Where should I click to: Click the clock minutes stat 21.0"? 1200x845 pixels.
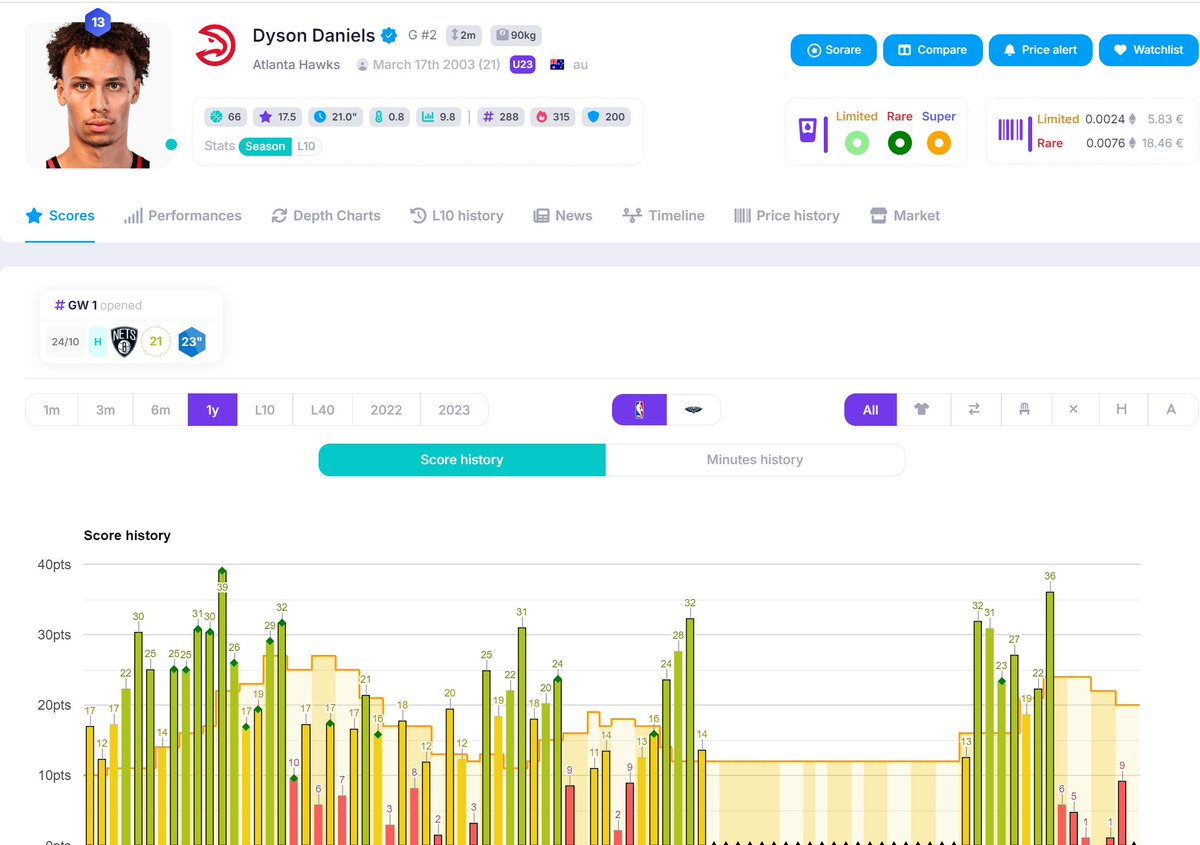(x=335, y=117)
